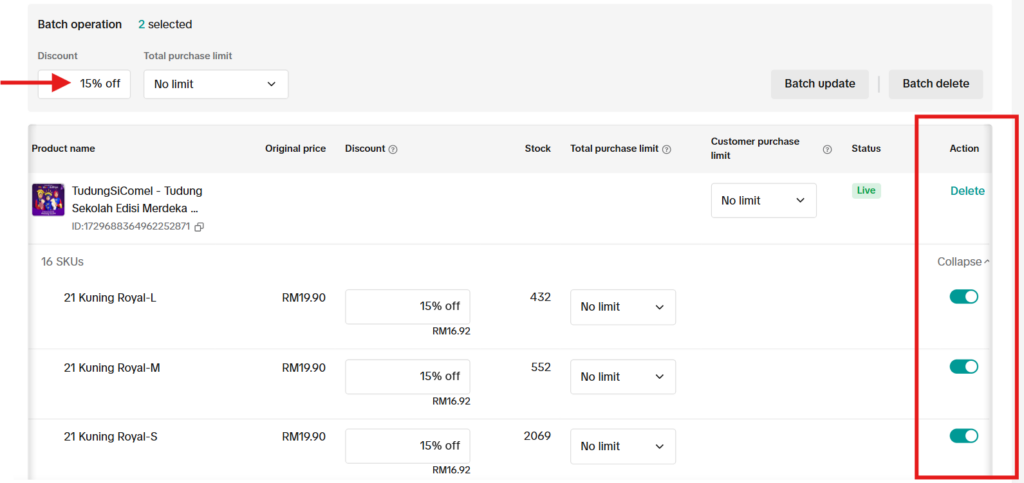Open purchase limit dropdown for Kuning Royal-M

point(623,377)
